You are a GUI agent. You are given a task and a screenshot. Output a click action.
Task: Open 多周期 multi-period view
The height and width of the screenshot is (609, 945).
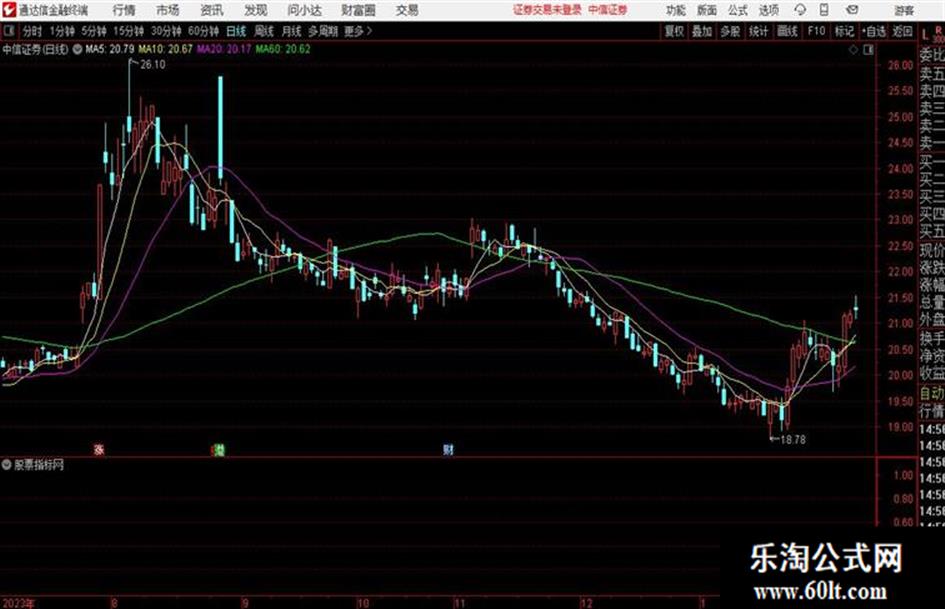click(x=323, y=31)
